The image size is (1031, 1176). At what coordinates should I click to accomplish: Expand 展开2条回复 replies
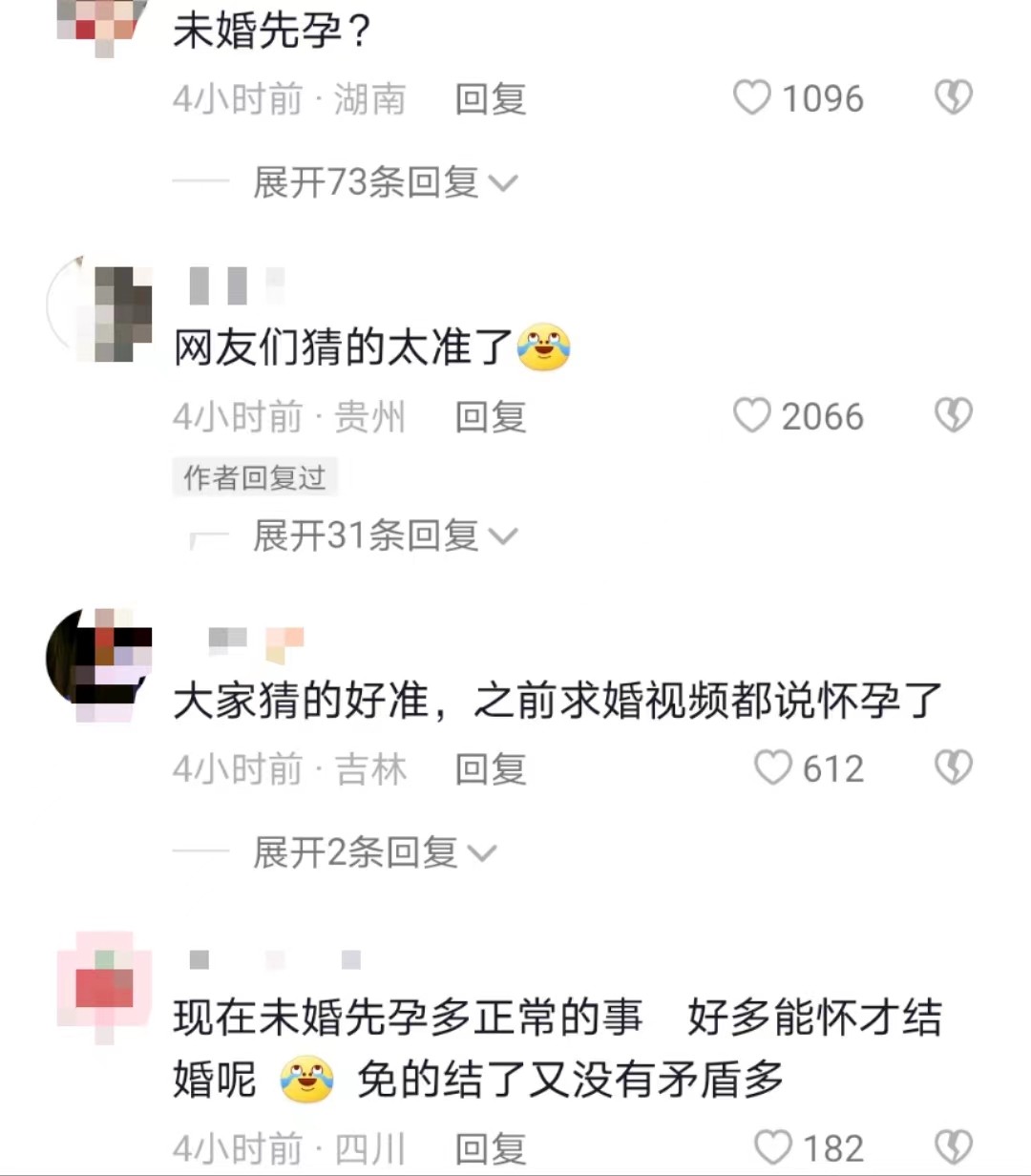tap(374, 852)
